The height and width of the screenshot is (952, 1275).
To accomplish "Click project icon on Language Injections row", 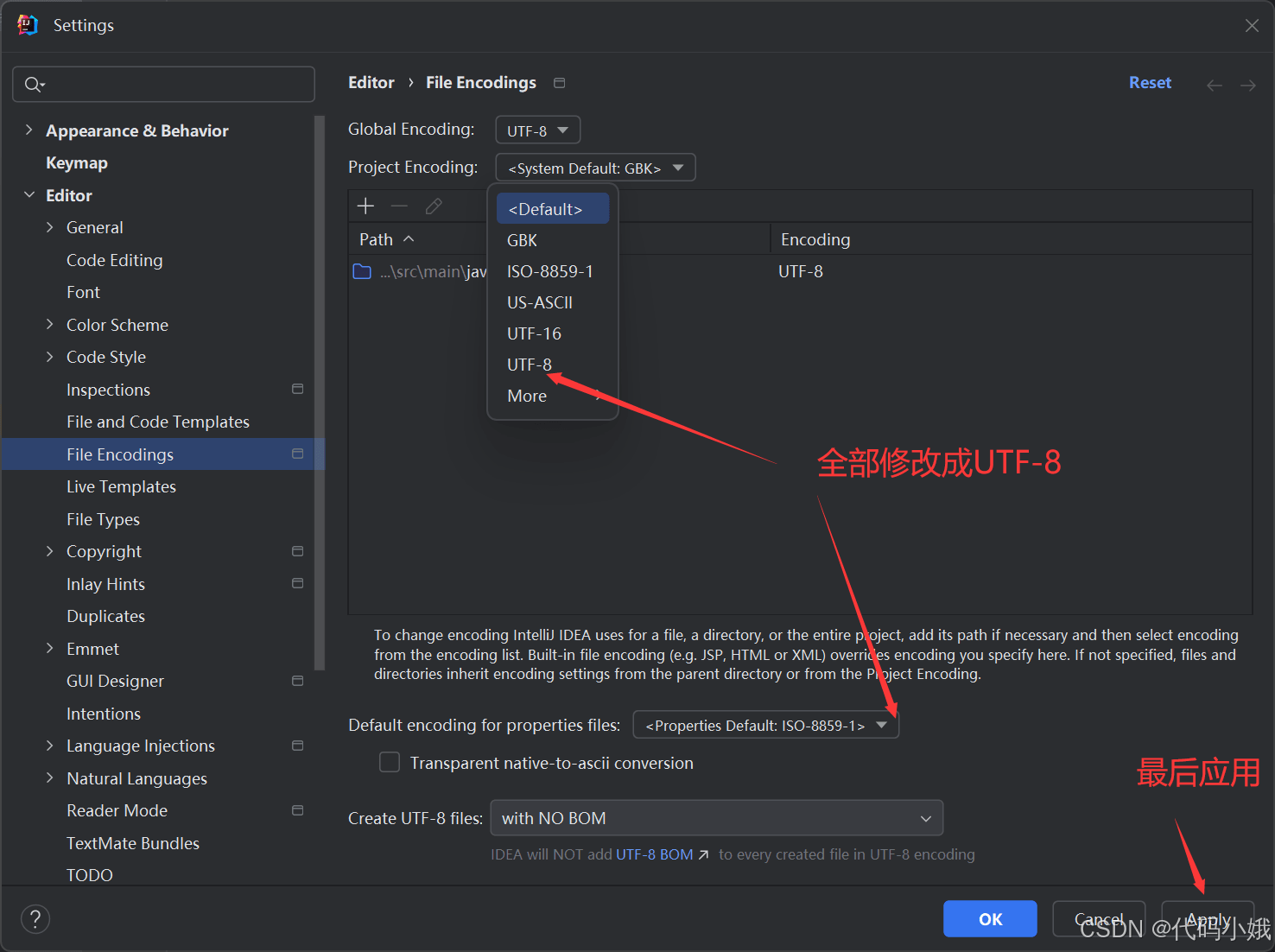I will click(298, 746).
